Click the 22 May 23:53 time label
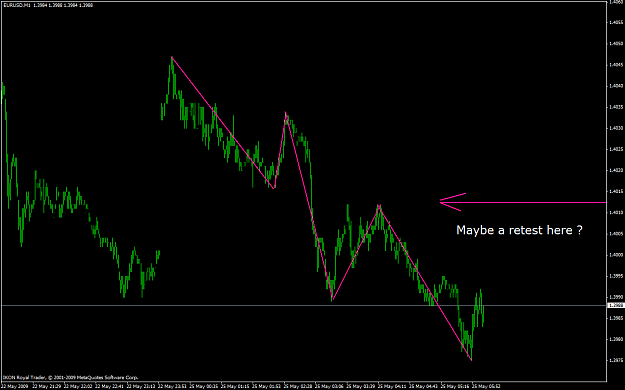 [x=172, y=386]
